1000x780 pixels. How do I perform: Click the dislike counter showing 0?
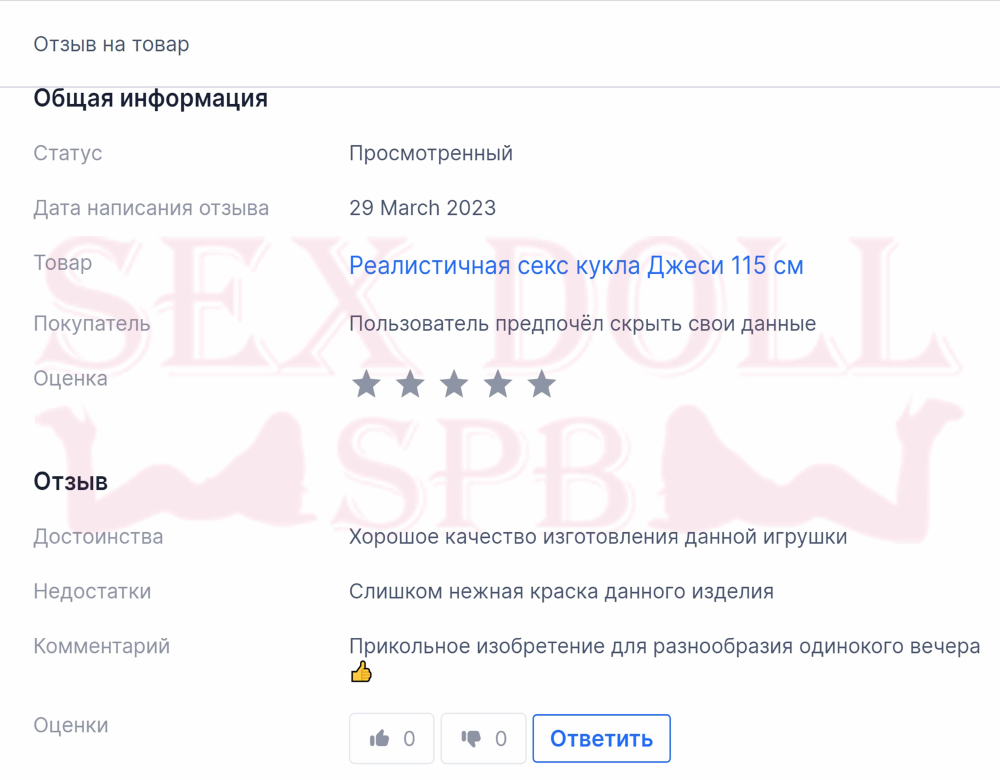coord(501,739)
